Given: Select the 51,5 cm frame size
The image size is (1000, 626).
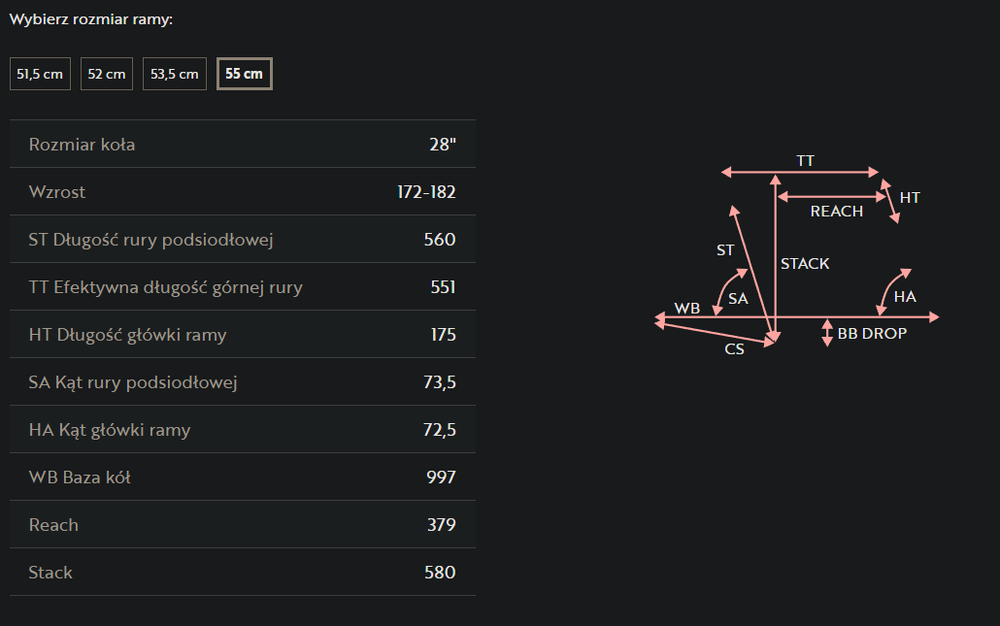Looking at the screenshot, I should click(40, 74).
